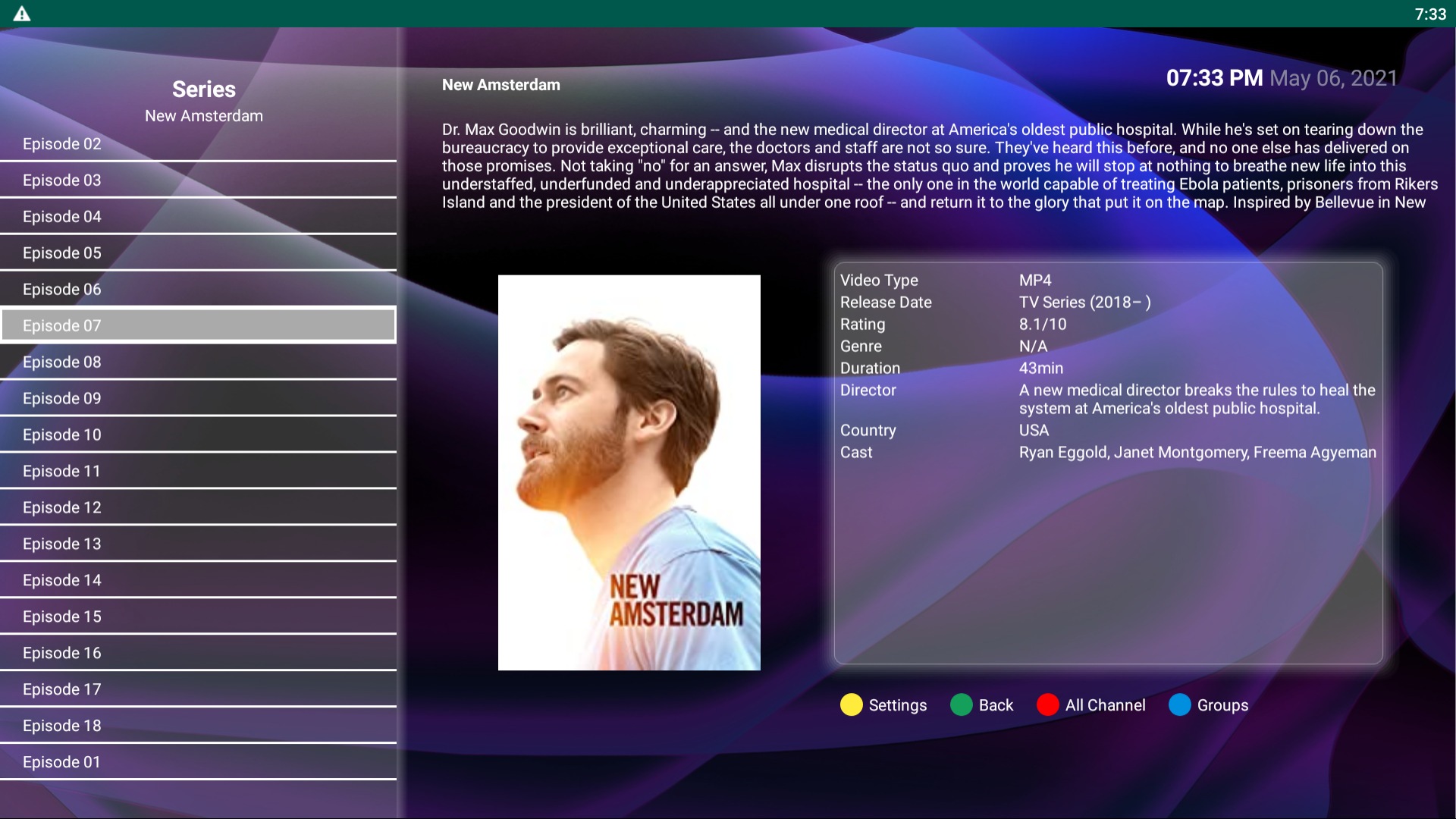Choose Episode 10 entry
The width and height of the screenshot is (1456, 819).
198,435
